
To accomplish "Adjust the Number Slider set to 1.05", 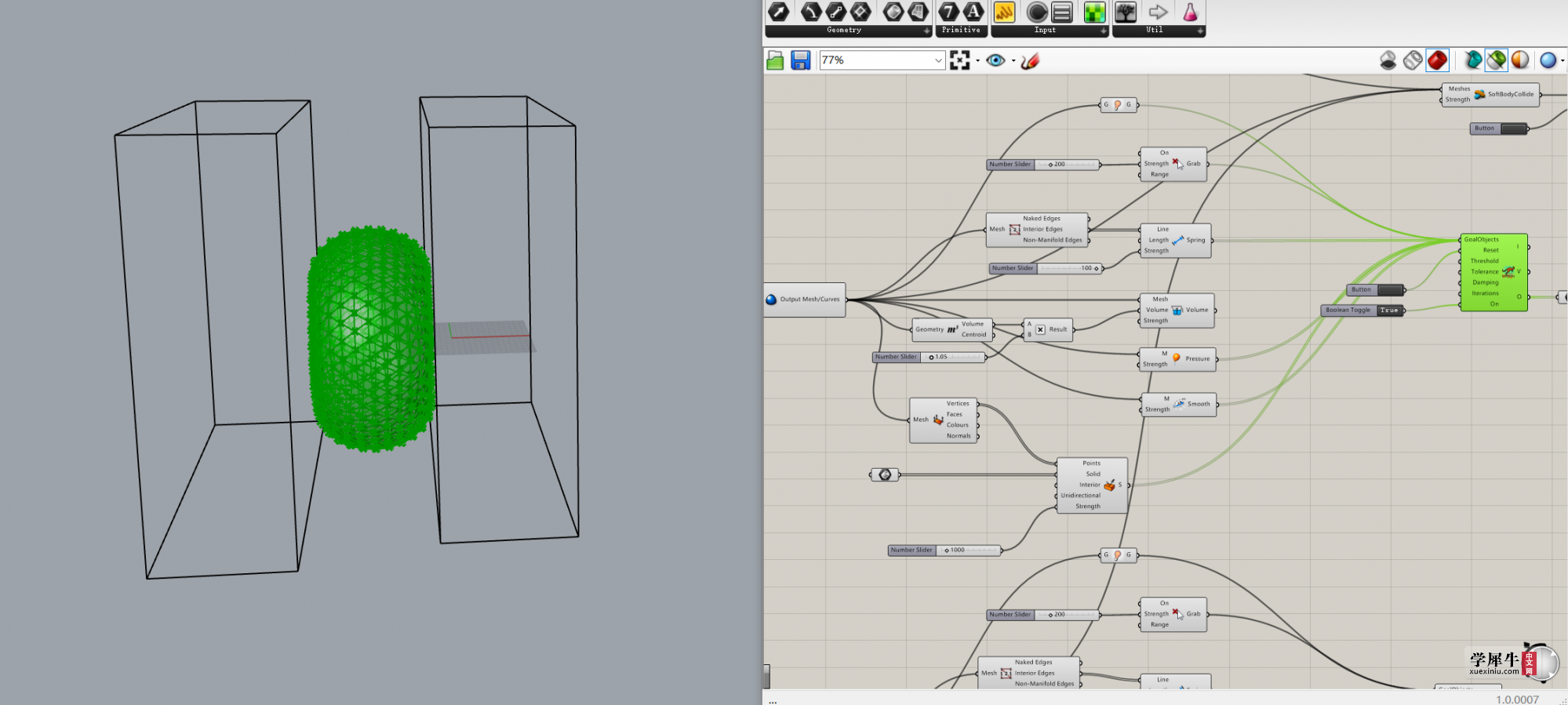I will pos(929,357).
